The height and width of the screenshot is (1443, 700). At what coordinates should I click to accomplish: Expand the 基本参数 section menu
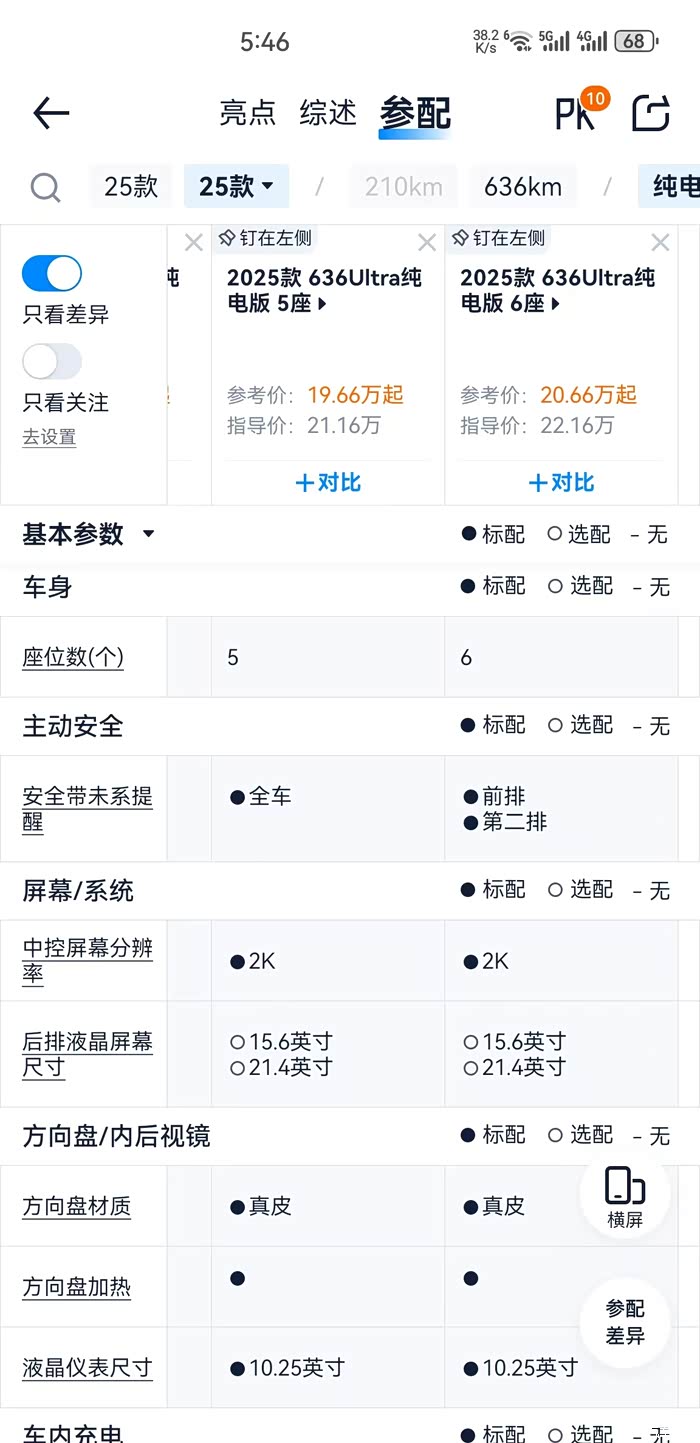click(148, 534)
